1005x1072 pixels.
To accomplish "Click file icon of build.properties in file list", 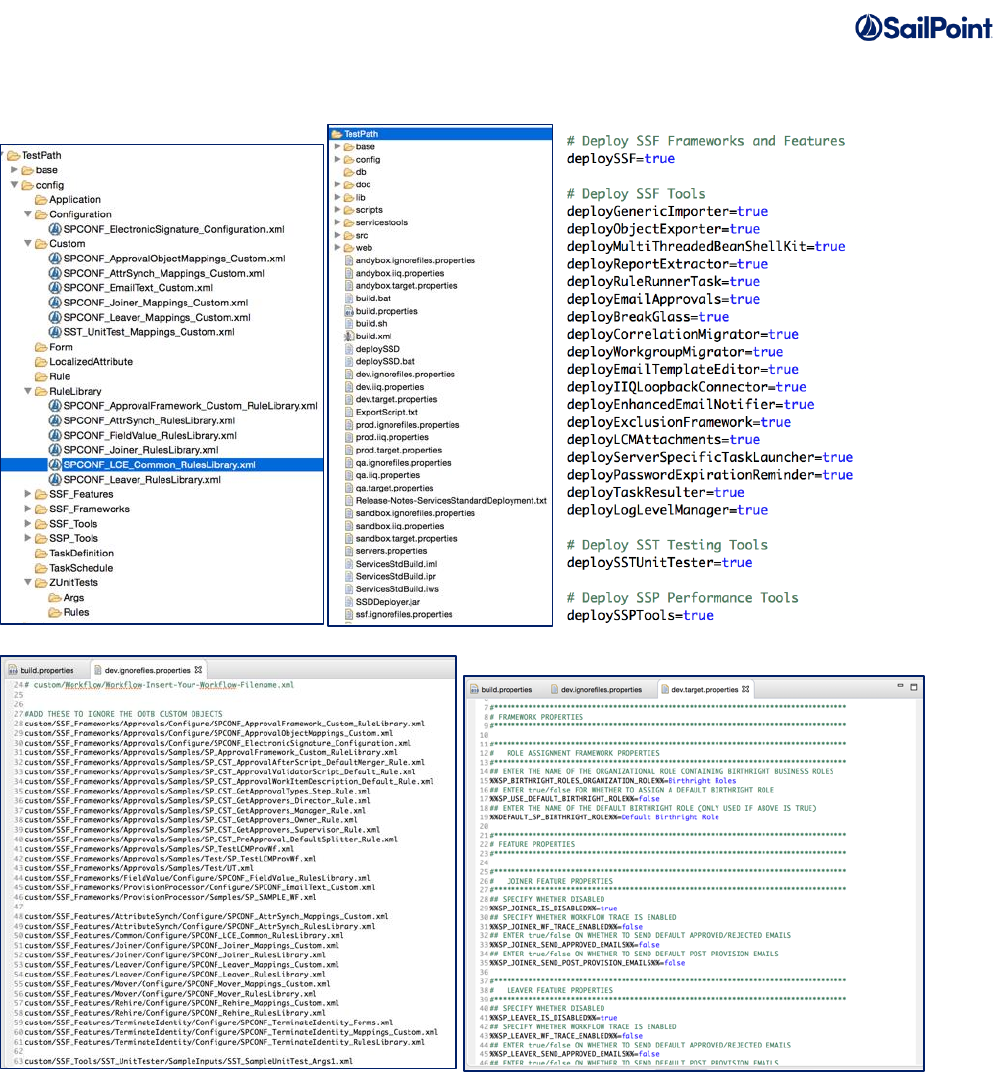I will (349, 311).
